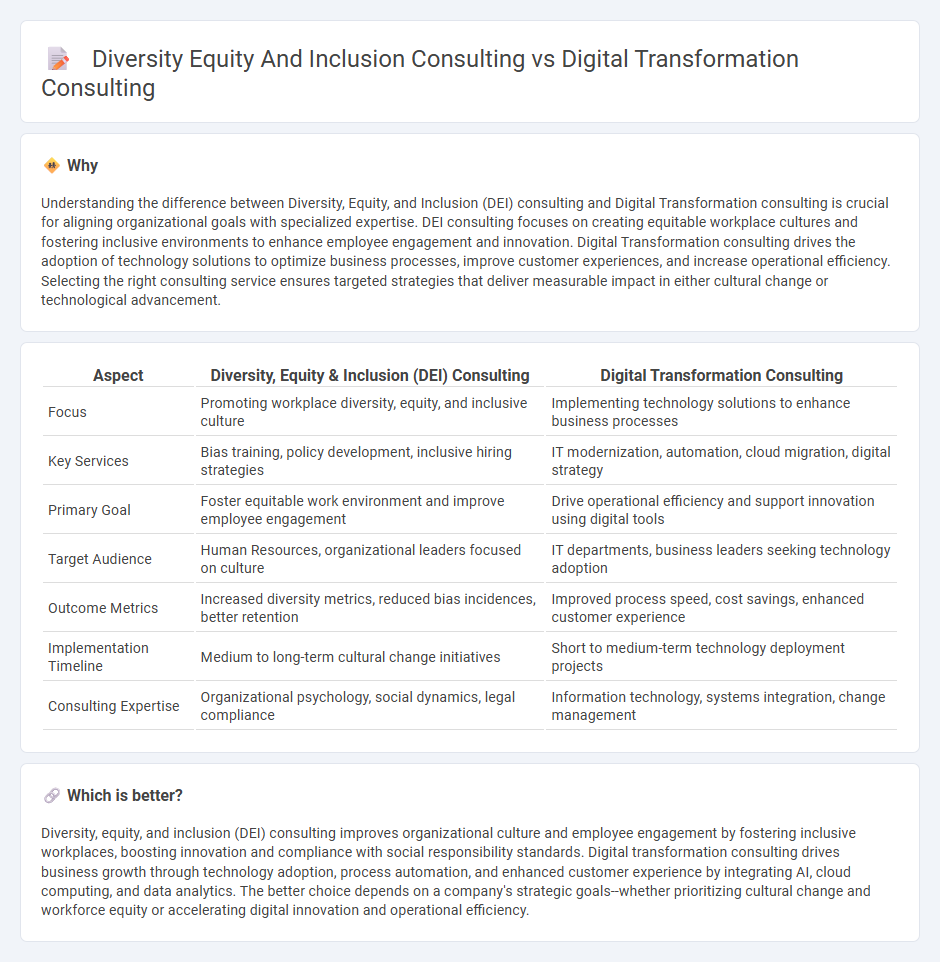
Task: Click cell 'IT modernization, automation, cloud migration, digital strategy'
Action: pyautogui.click(x=721, y=461)
